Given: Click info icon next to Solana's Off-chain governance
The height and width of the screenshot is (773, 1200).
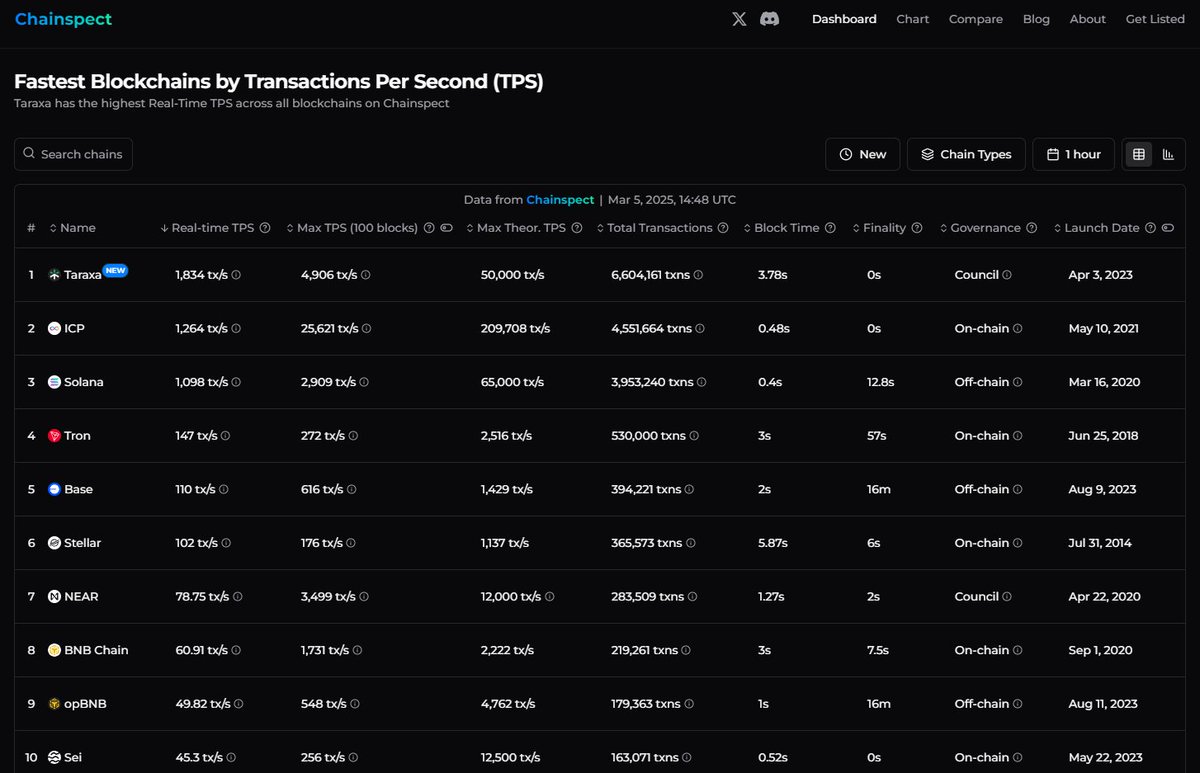Looking at the screenshot, I should pyautogui.click(x=1017, y=382).
